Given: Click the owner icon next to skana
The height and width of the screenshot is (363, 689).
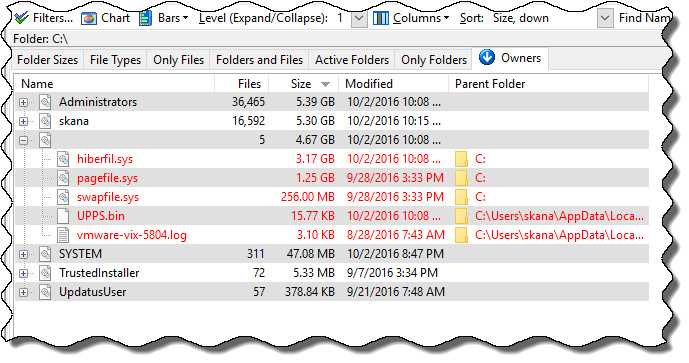Looking at the screenshot, I should pos(45,121).
